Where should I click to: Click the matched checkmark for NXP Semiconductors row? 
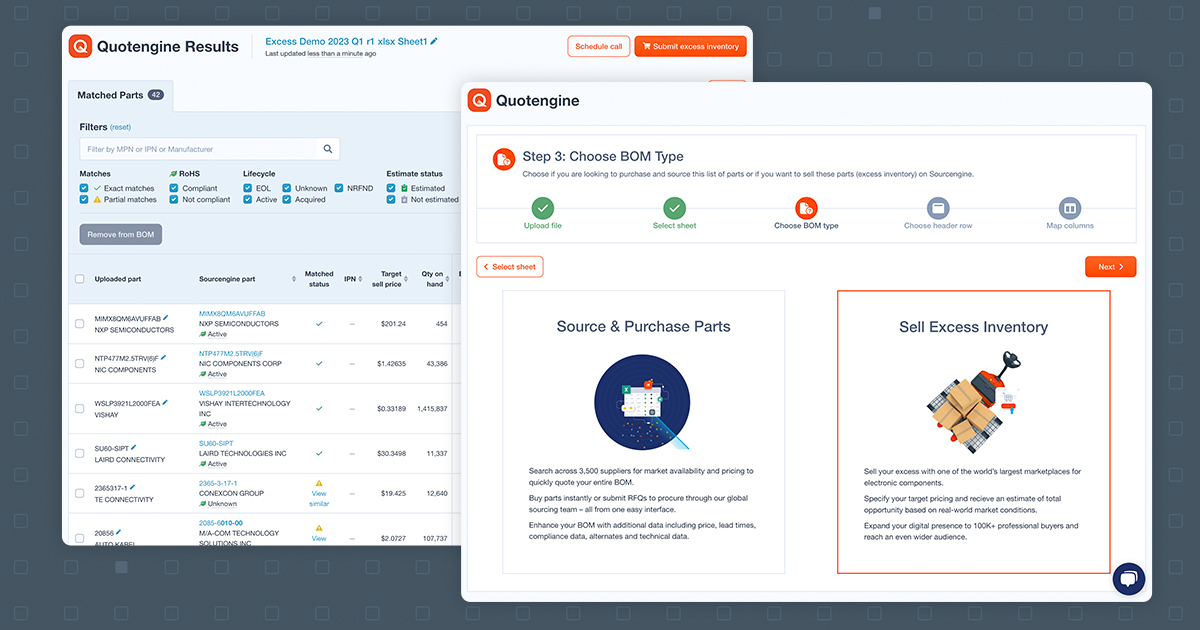tap(319, 324)
